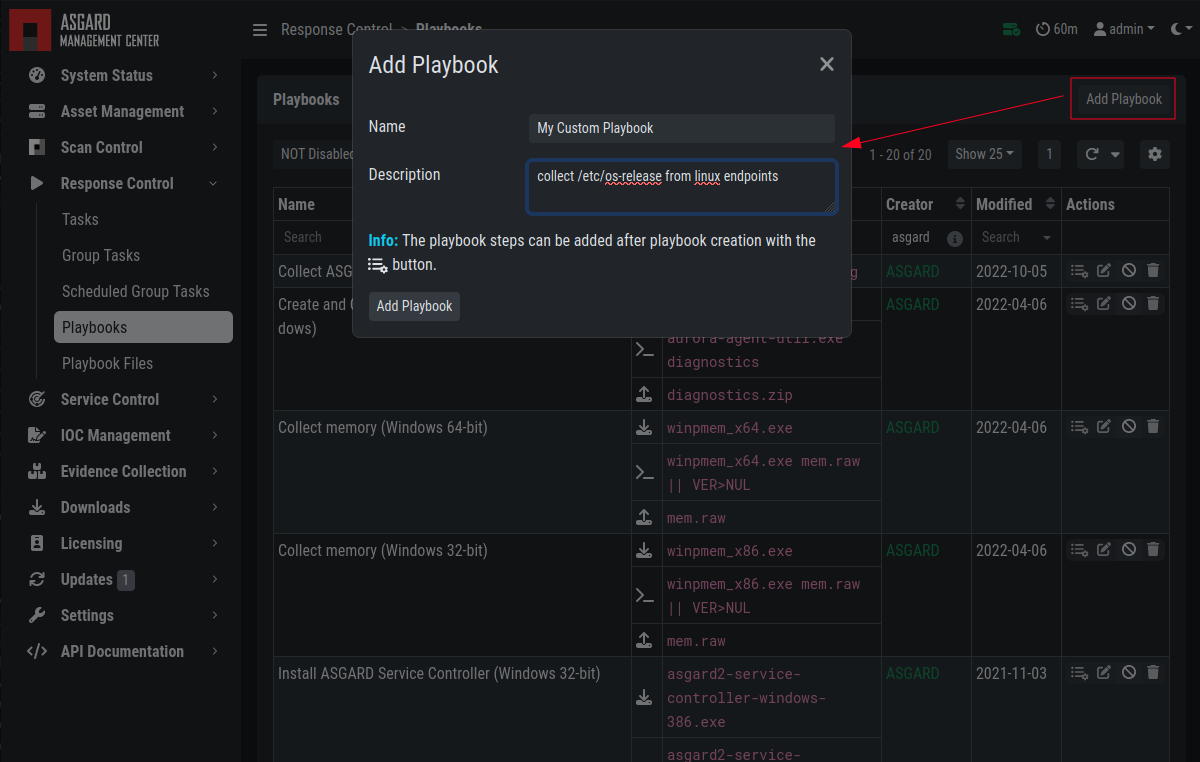Open the admin user dropdown
Screen dimensions: 1200x762
point(1125,29)
